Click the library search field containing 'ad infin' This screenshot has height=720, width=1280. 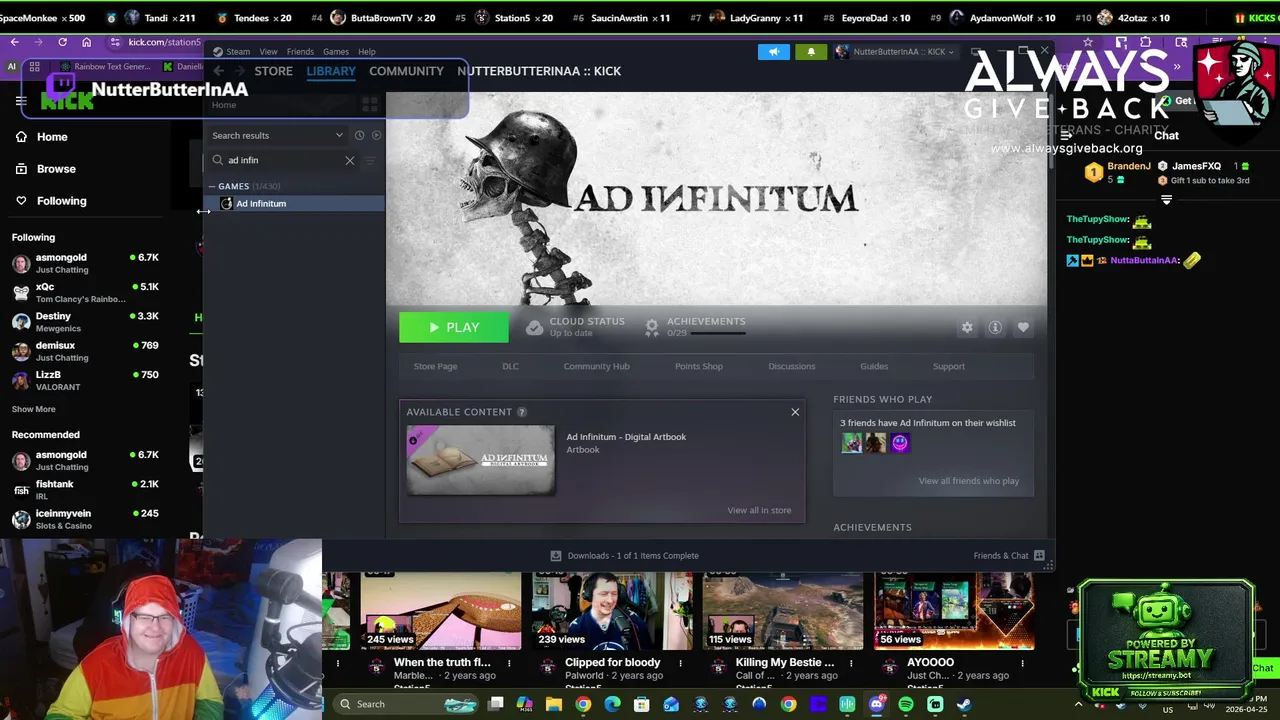284,160
